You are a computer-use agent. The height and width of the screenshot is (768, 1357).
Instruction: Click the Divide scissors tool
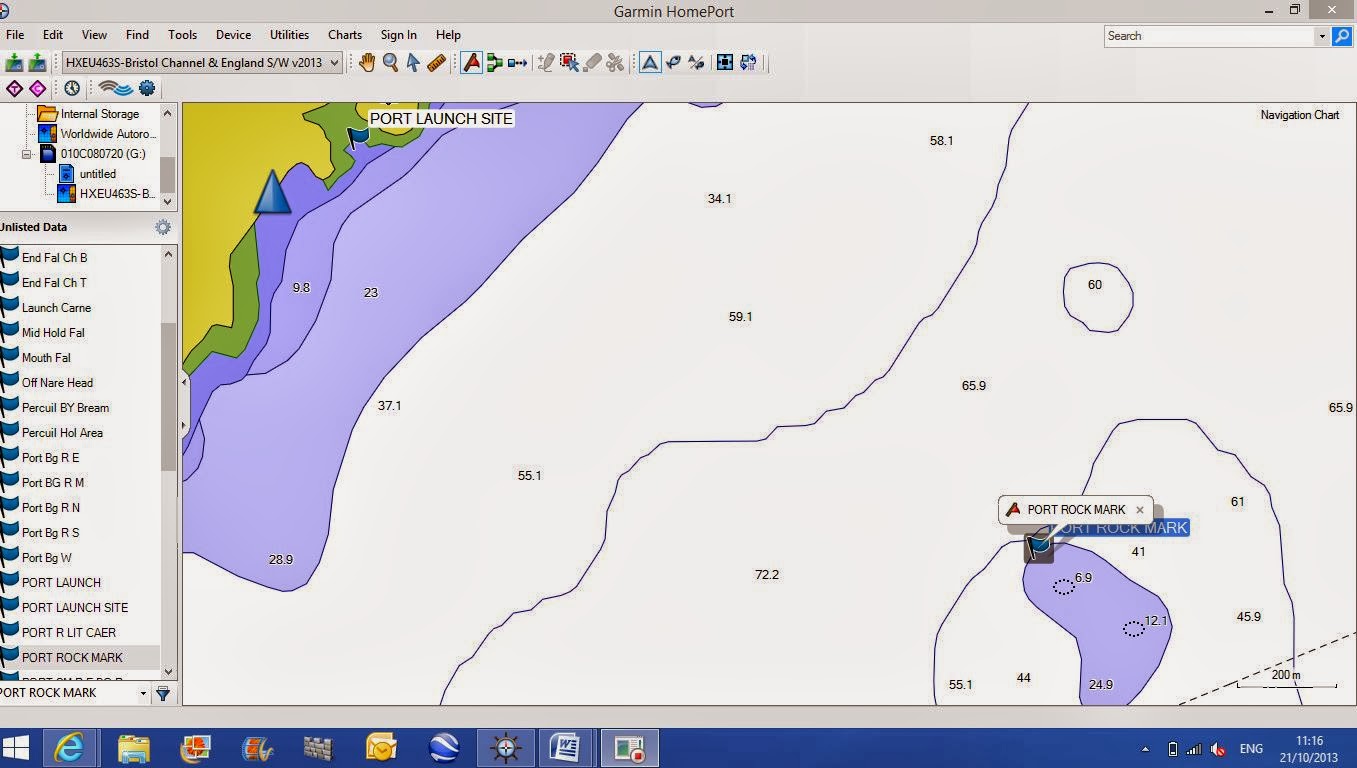tap(615, 63)
